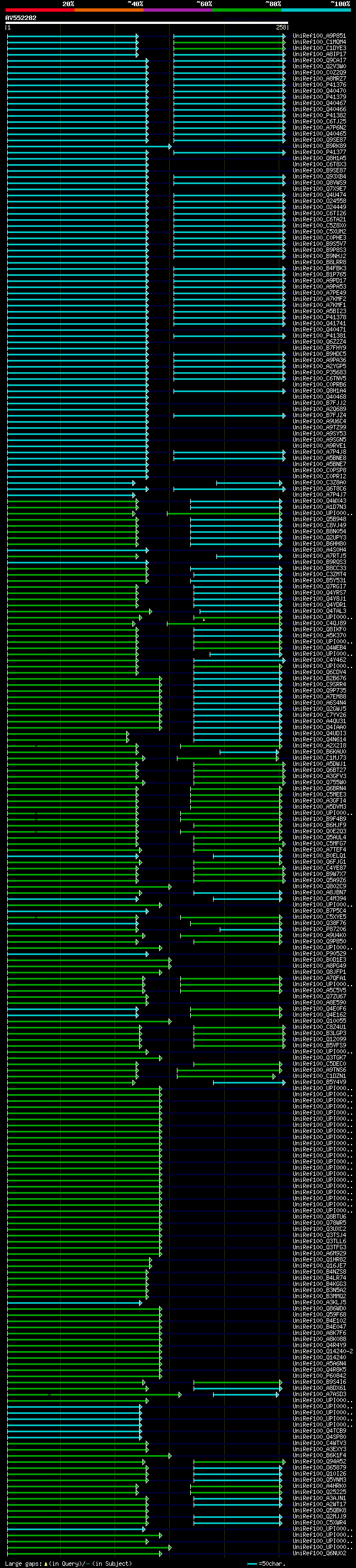The width and height of the screenshot is (356, 1568).
Task: Open hit UniRef100_C1DYE3
Action: click(319, 48)
